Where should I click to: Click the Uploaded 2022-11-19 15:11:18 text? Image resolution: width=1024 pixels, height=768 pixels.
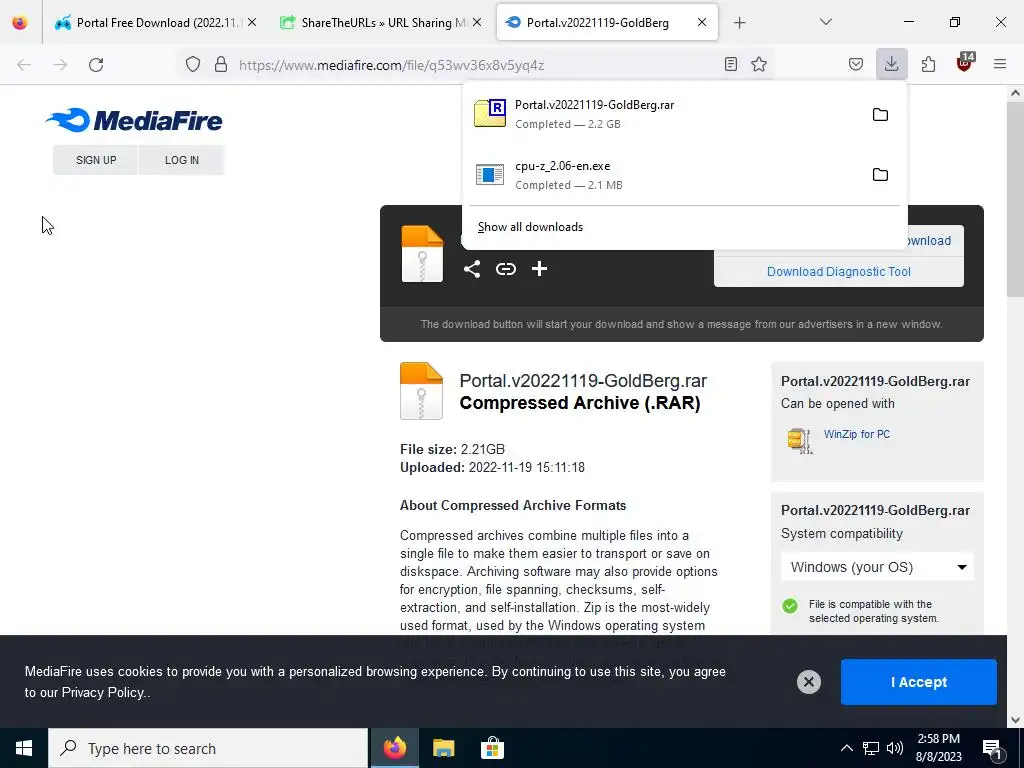492,468
